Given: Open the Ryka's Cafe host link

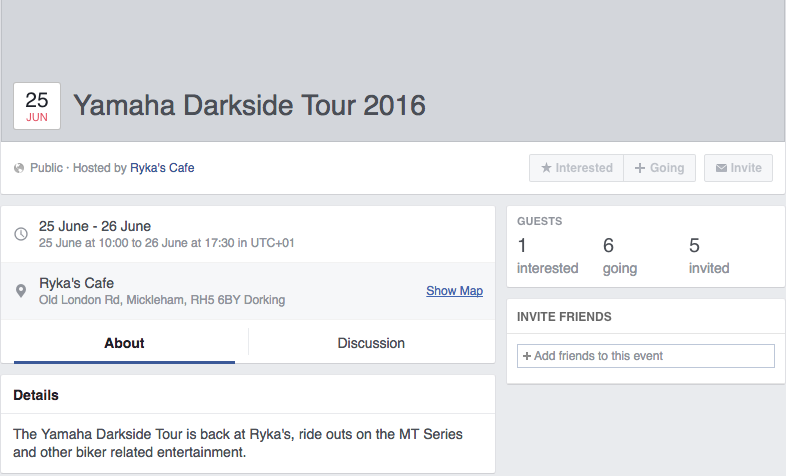Looking at the screenshot, I should click(x=162, y=168).
